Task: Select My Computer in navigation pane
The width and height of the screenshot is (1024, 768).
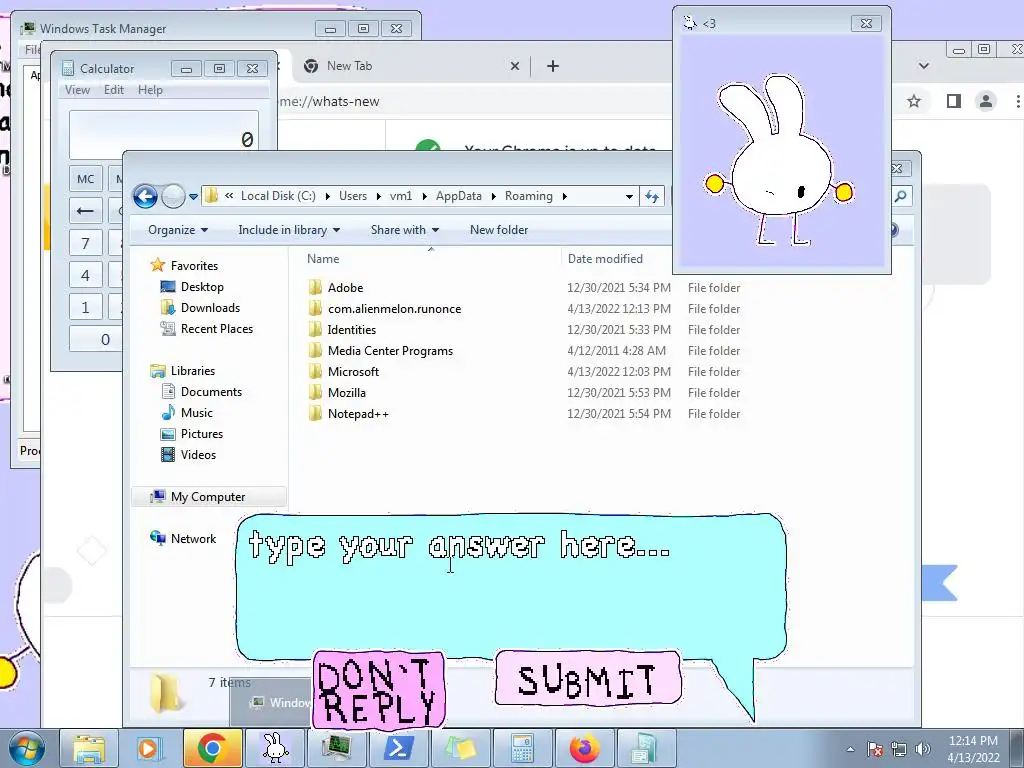Action: tap(208, 497)
